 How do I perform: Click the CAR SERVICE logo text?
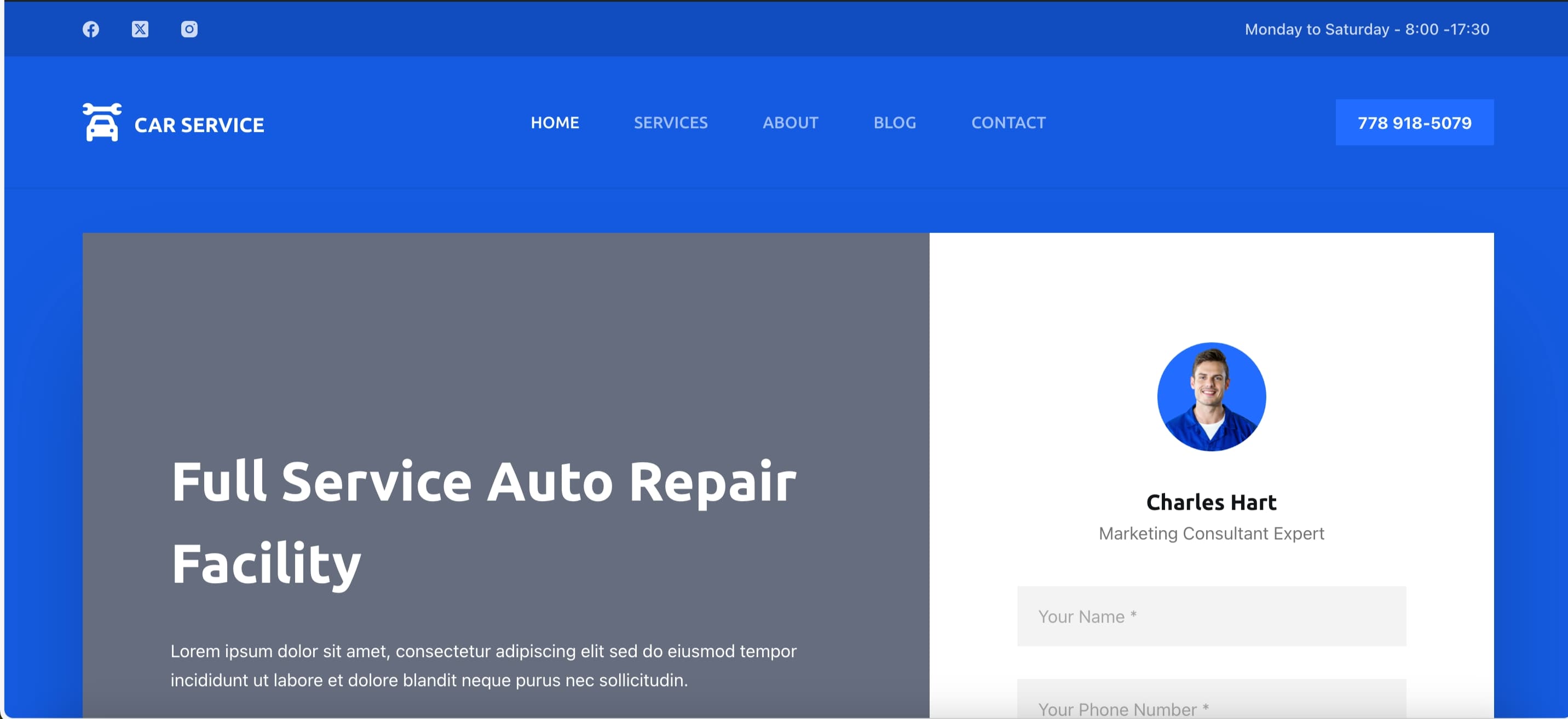[x=199, y=125]
